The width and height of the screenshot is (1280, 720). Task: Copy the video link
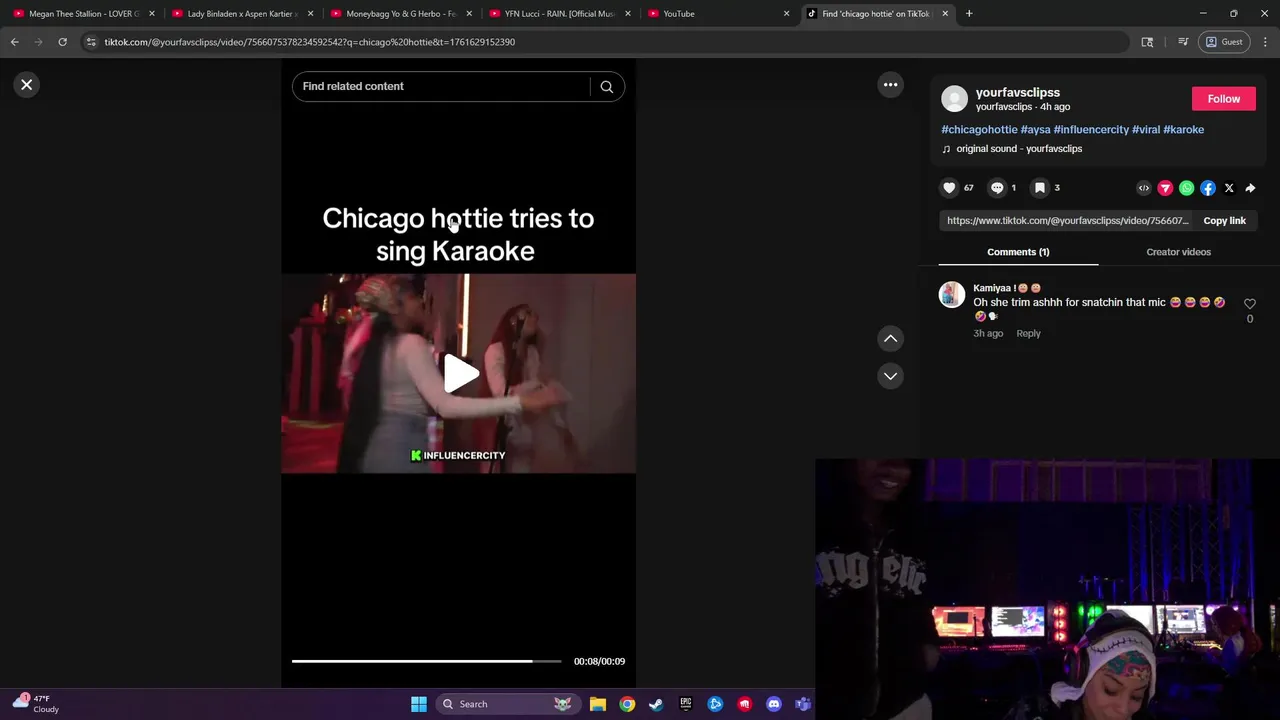tap(1224, 221)
